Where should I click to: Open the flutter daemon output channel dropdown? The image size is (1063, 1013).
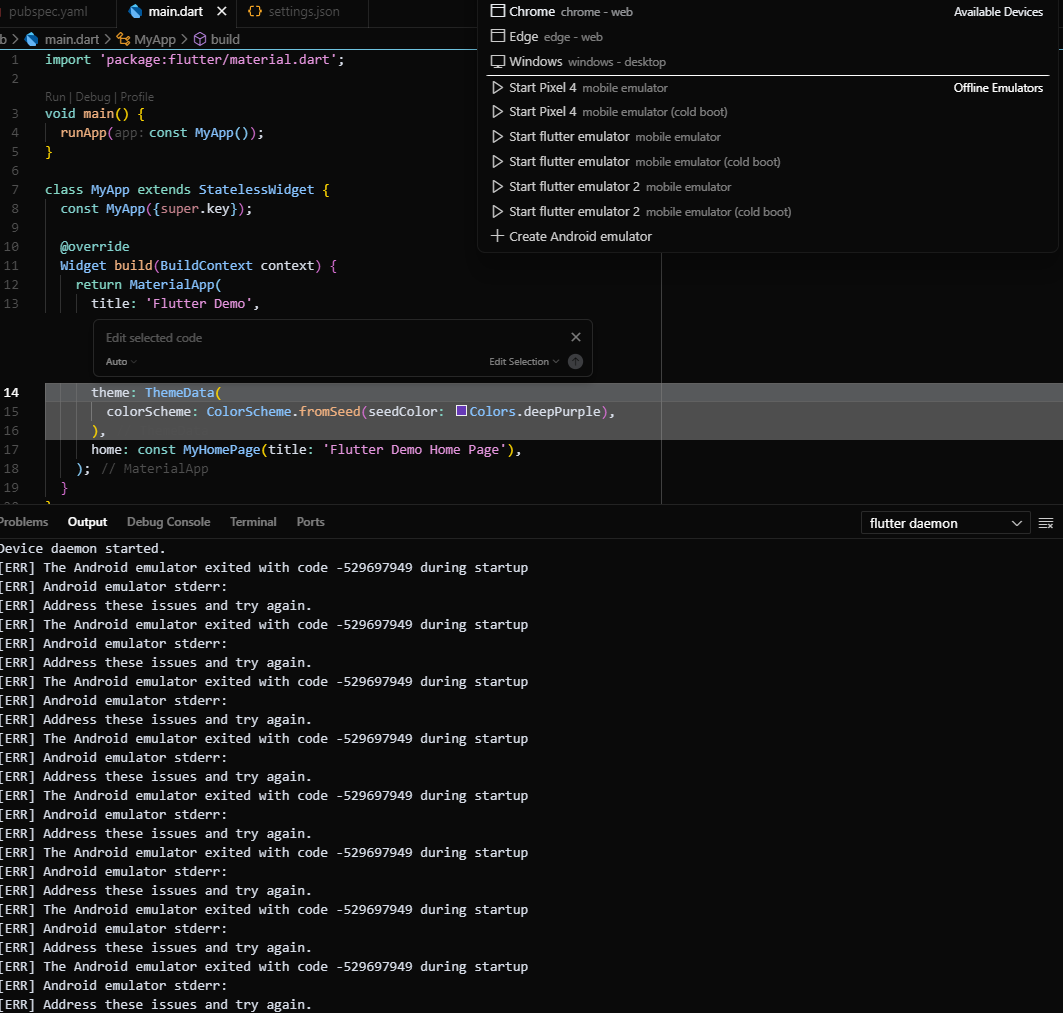click(x=946, y=523)
